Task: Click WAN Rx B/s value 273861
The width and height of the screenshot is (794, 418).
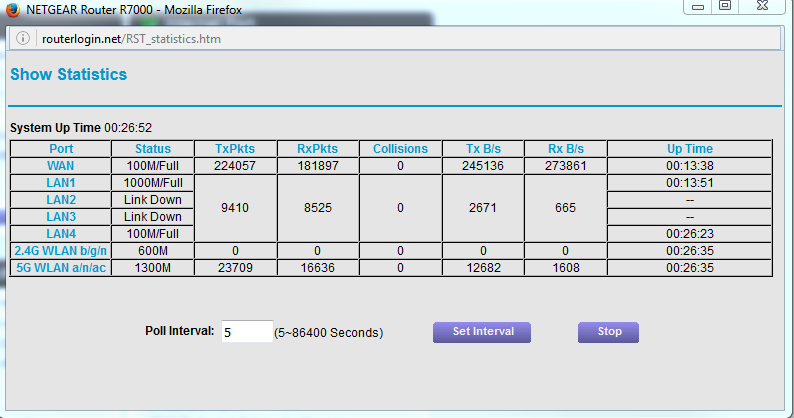Action: click(x=566, y=166)
